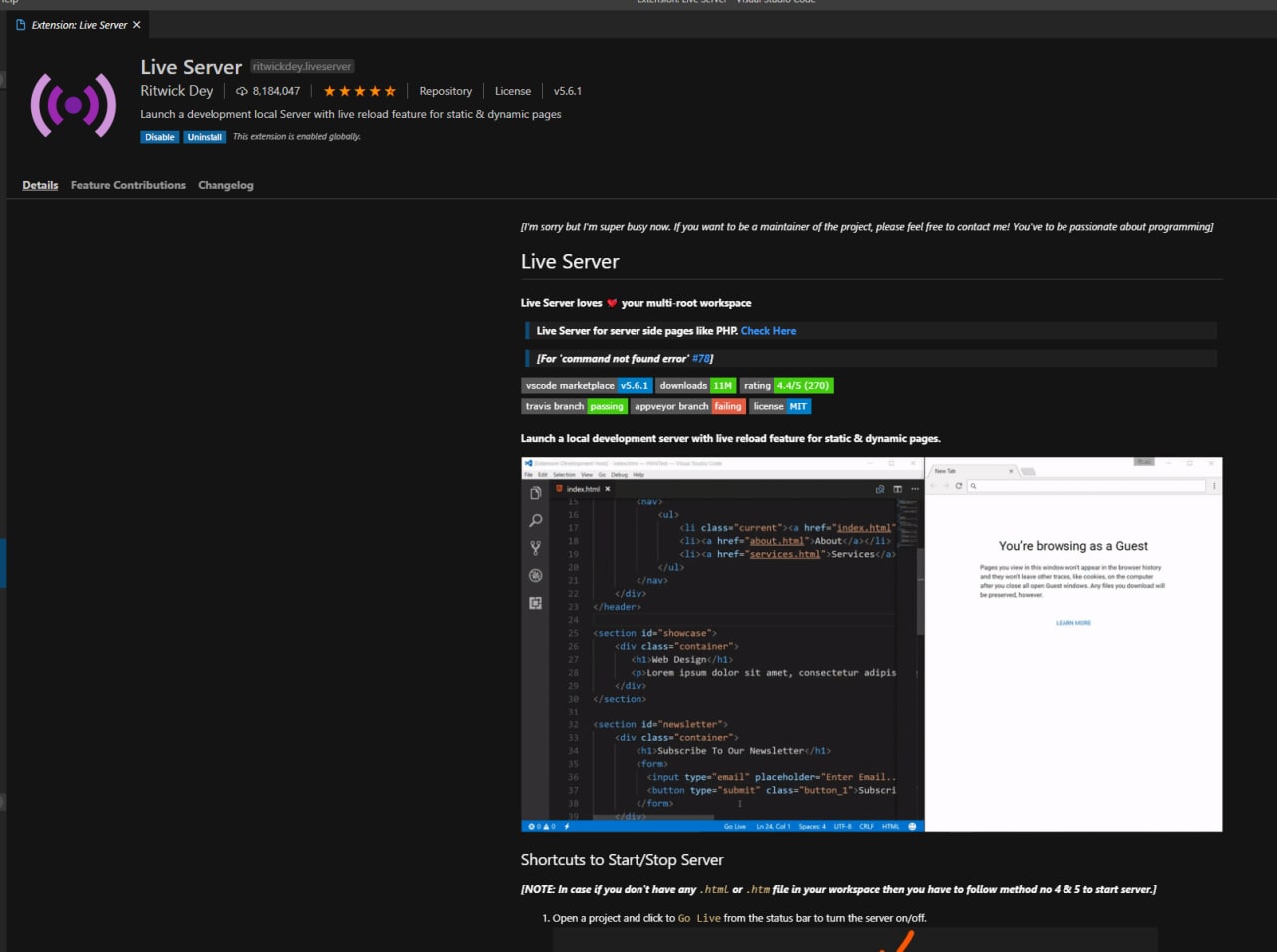The height and width of the screenshot is (952, 1277).
Task: Switch to the Changelog tab
Action: pyautogui.click(x=225, y=185)
